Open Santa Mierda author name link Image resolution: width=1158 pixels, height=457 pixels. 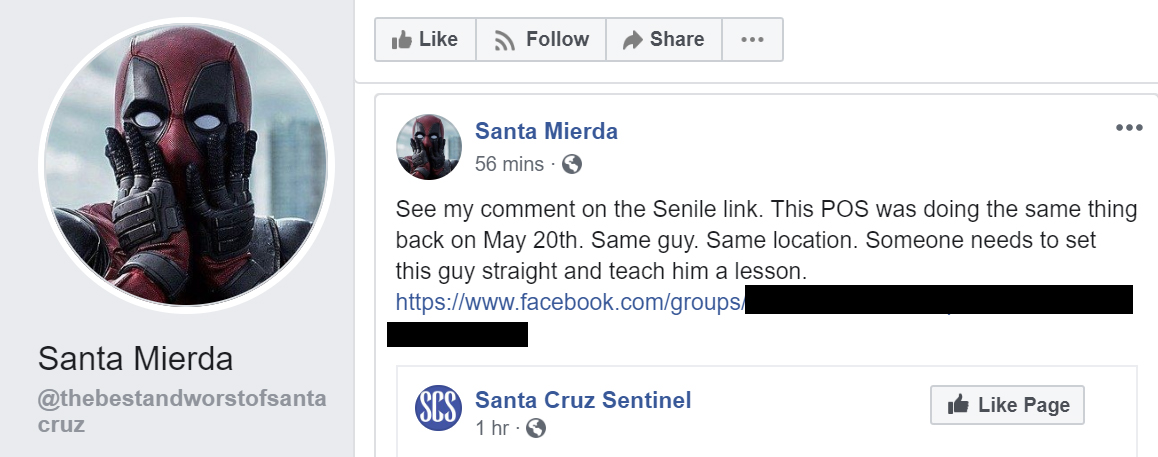tap(546, 131)
